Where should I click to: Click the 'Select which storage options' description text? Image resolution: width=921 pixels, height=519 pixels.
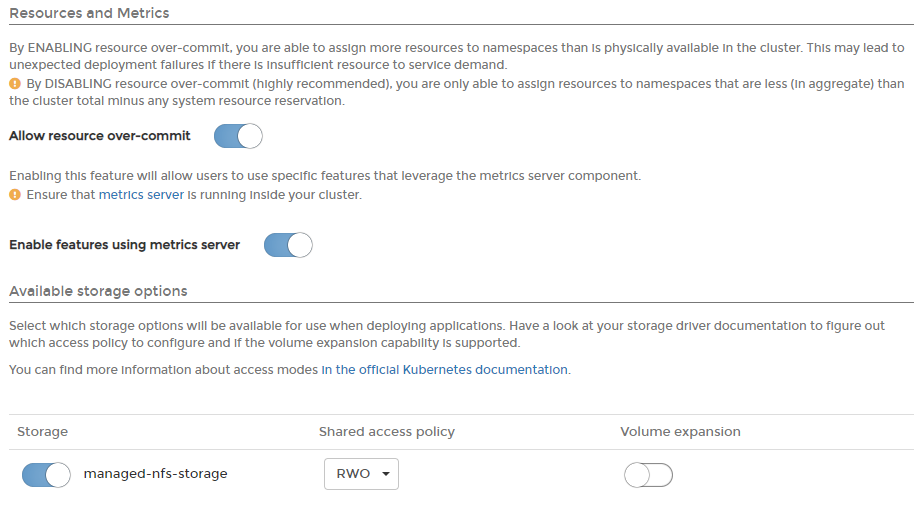(447, 334)
